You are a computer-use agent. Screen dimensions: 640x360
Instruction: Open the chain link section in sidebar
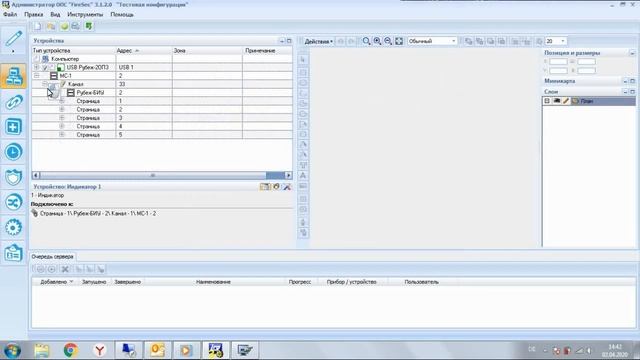coord(13,102)
